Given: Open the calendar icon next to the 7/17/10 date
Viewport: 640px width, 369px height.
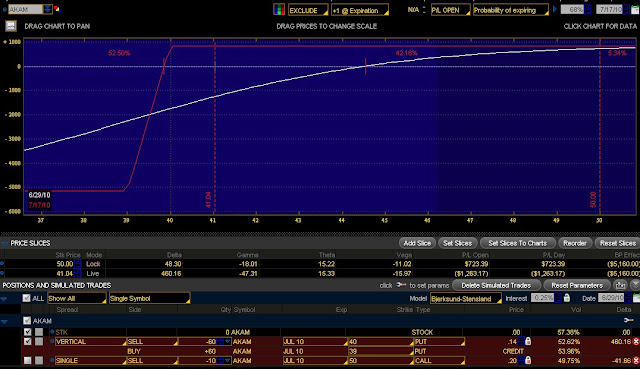Looking at the screenshot, I should [x=636, y=9].
